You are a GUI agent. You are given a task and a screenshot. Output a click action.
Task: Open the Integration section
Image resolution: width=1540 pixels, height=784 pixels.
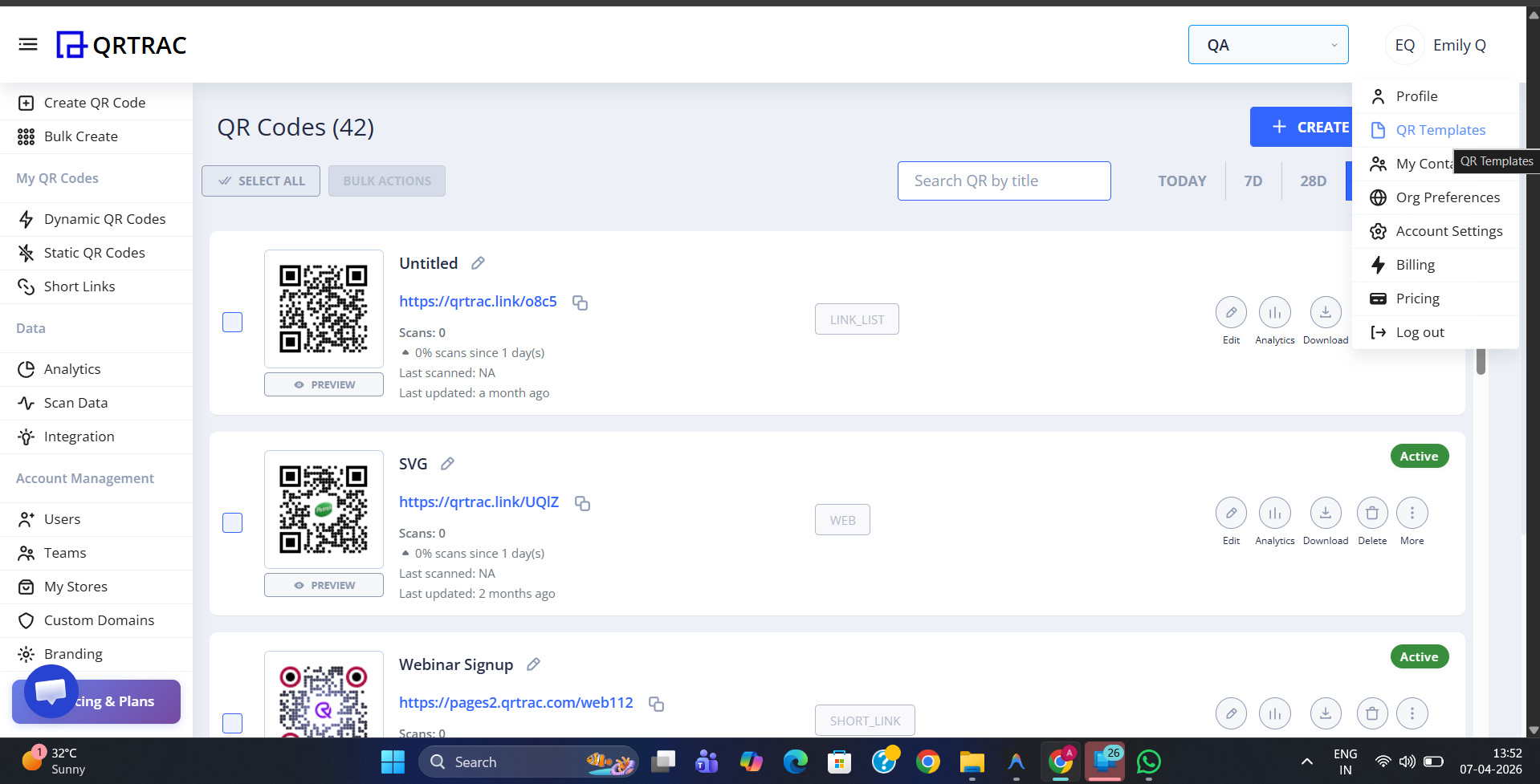coord(77,436)
